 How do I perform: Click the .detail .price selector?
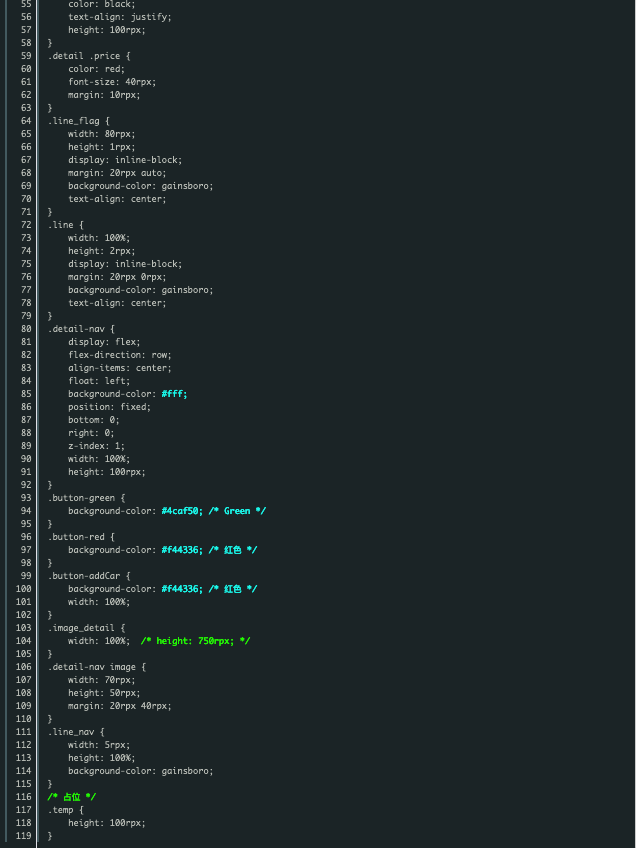point(87,56)
